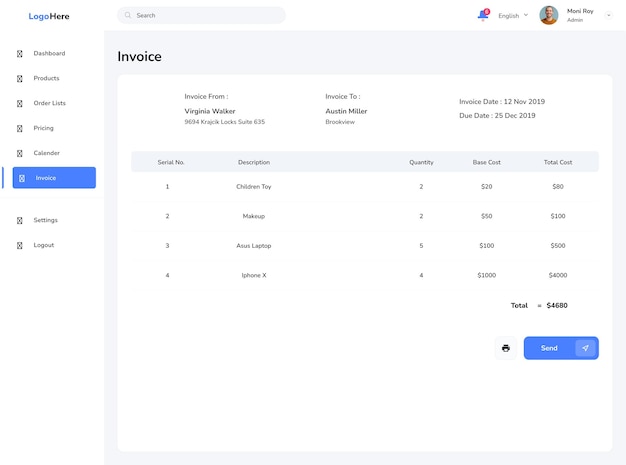Image resolution: width=626 pixels, height=465 pixels.
Task: Click the Total Cost column header
Action: point(558,162)
